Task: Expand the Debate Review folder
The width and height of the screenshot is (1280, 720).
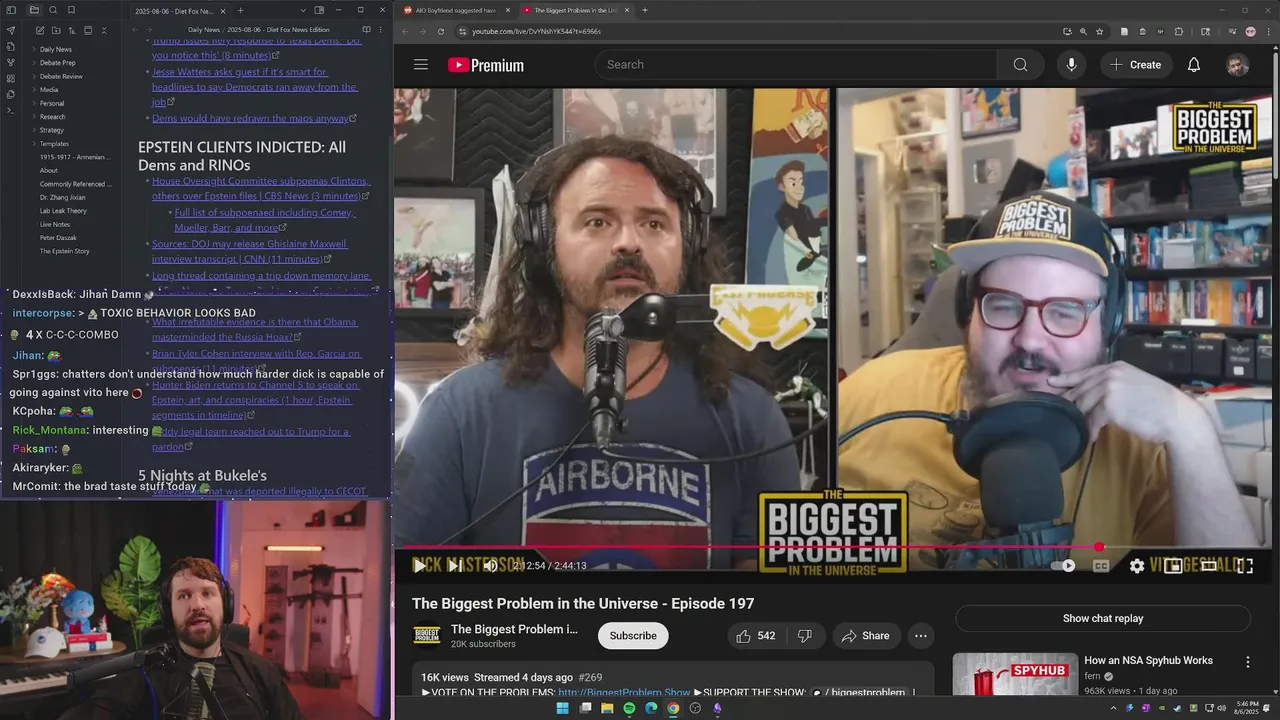Action: point(61,76)
